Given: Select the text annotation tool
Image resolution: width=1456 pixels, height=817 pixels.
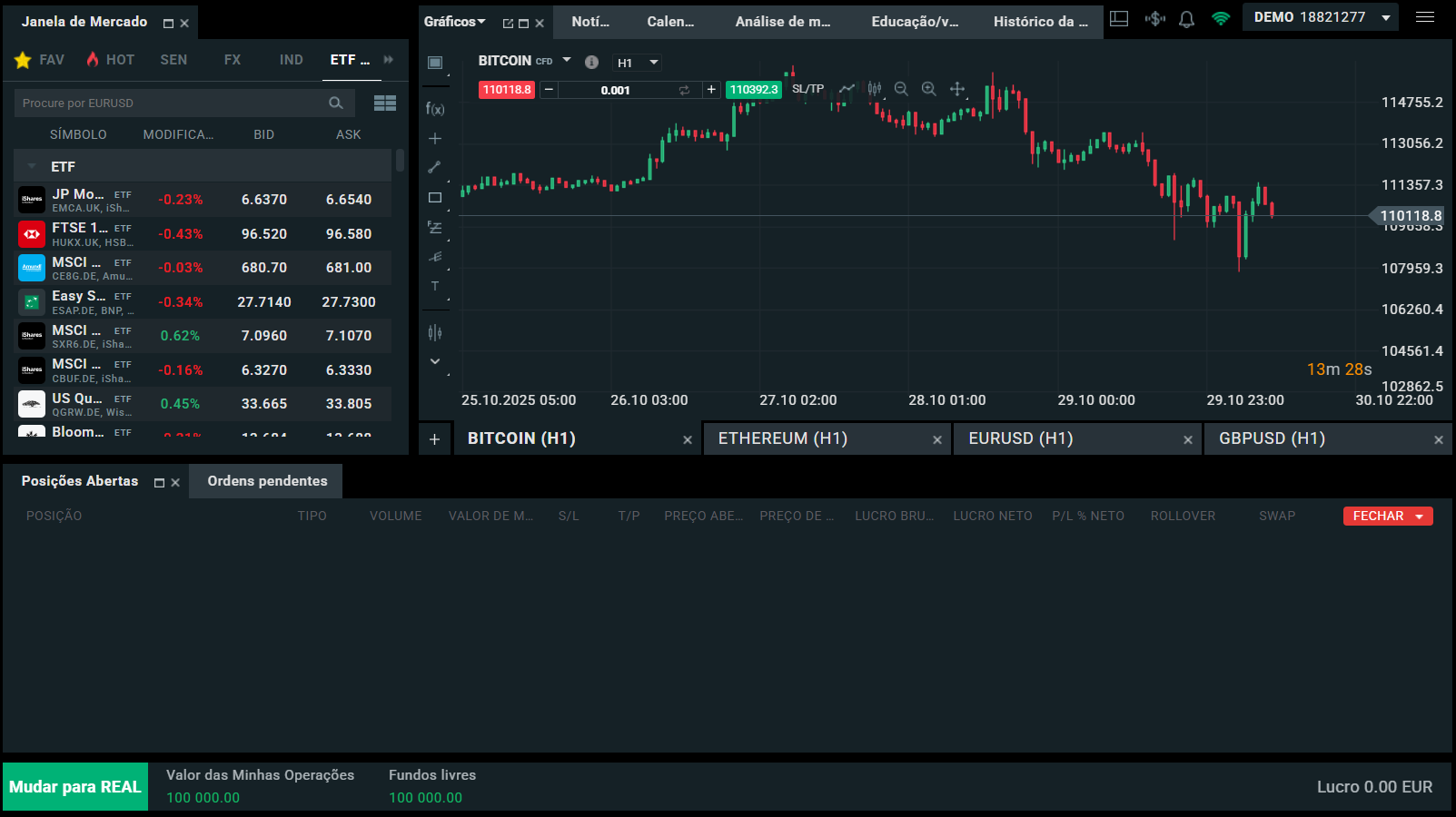Looking at the screenshot, I should 435,286.
